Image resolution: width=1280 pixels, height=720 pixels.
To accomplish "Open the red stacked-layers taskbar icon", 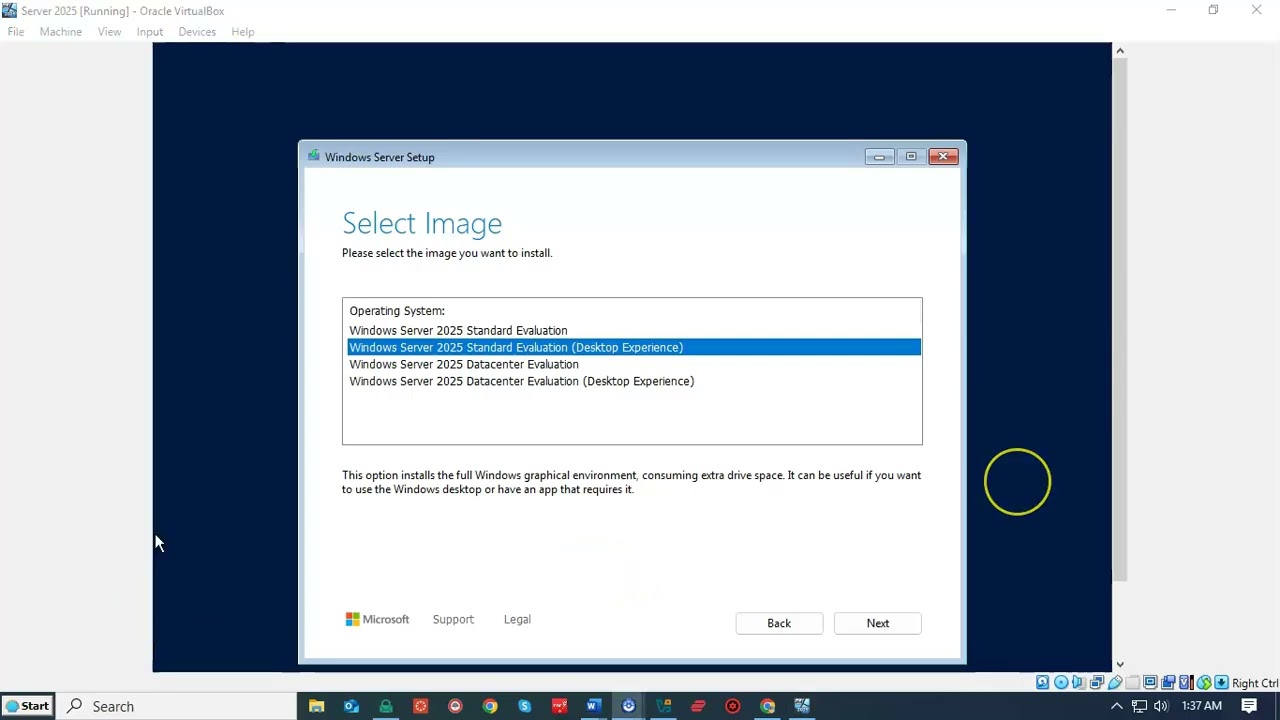I will [698, 706].
